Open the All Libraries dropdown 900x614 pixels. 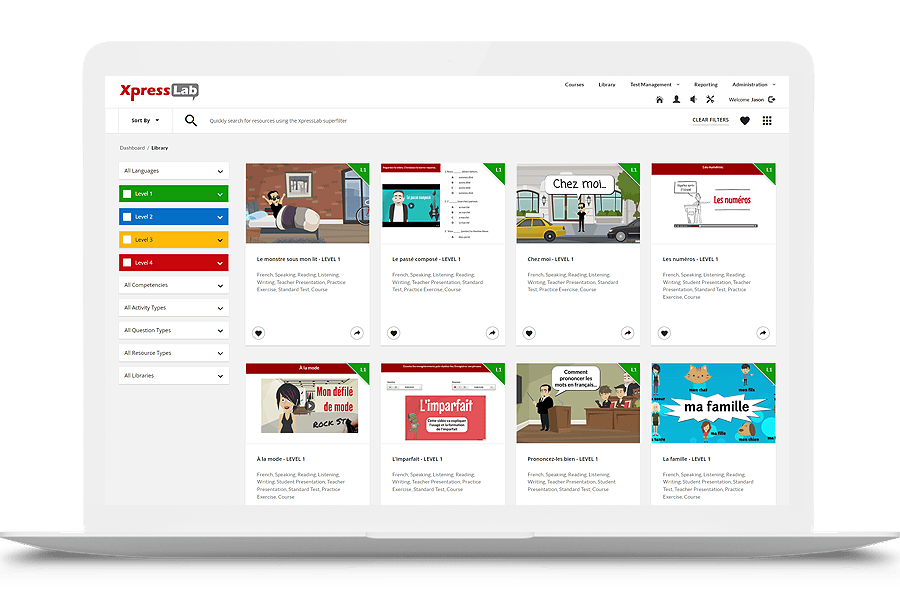[174, 376]
